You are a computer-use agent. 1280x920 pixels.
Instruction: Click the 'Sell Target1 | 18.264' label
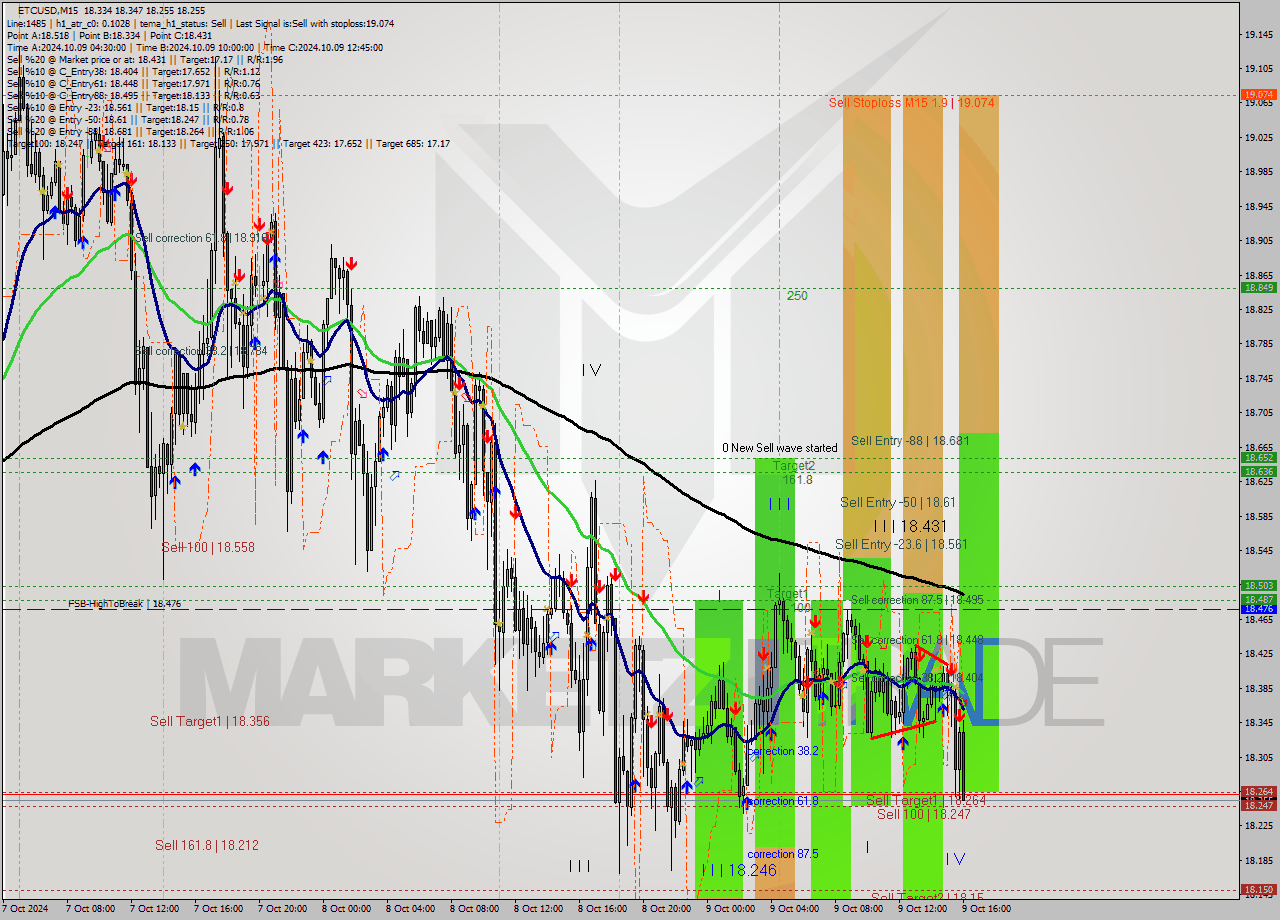pyautogui.click(x=926, y=801)
